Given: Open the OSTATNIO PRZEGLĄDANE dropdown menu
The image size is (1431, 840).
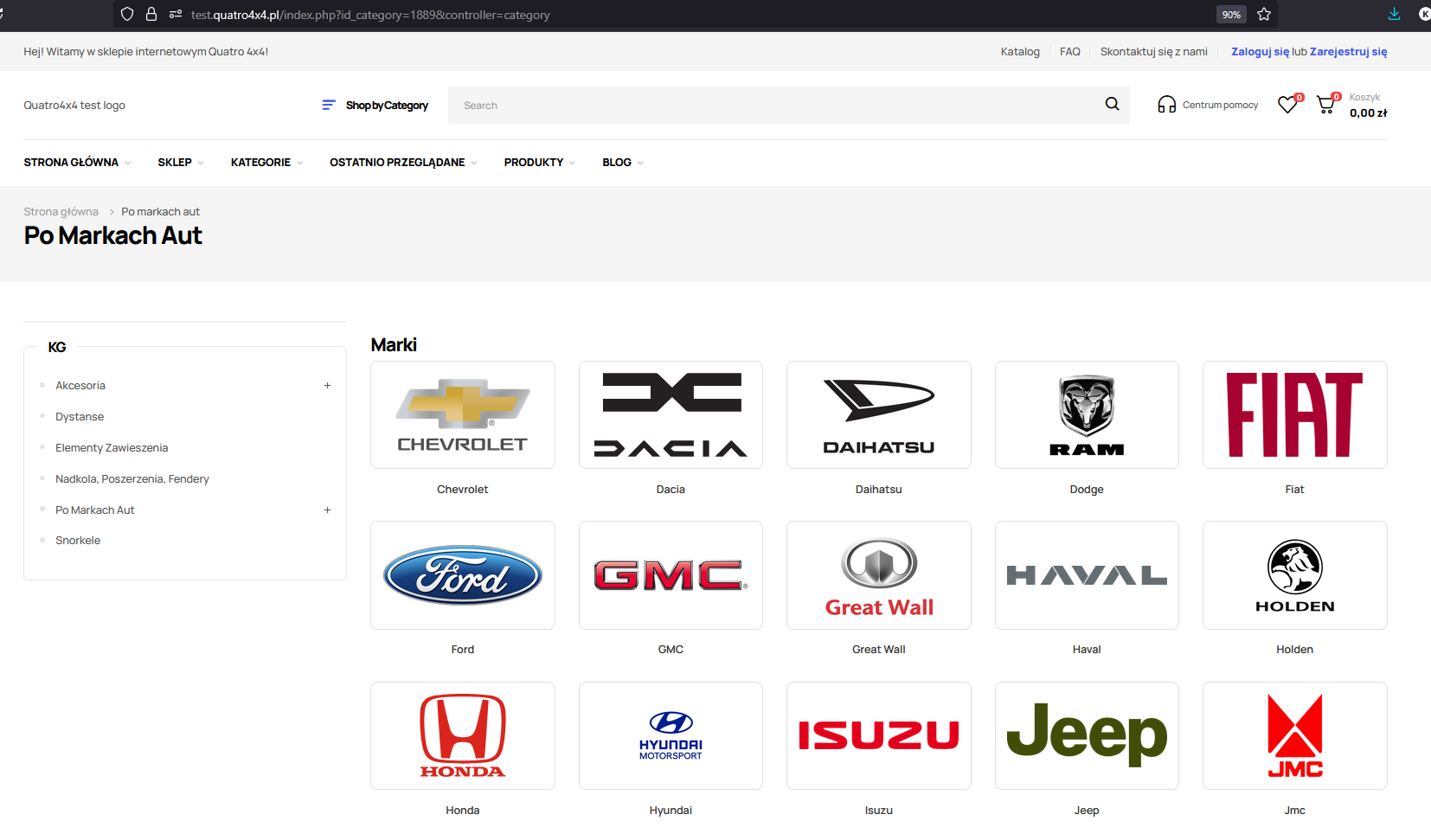Looking at the screenshot, I should click(x=403, y=163).
